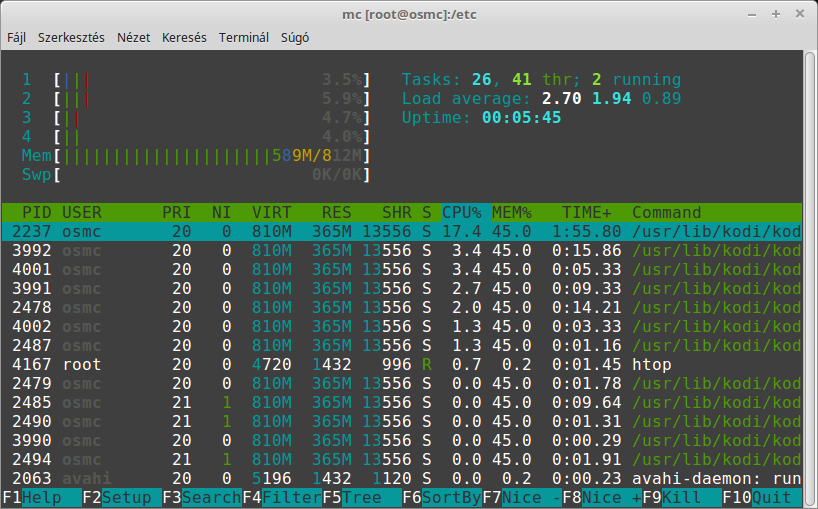Click the Tasks summary line
The height and width of the screenshot is (509, 818).
click(x=542, y=80)
